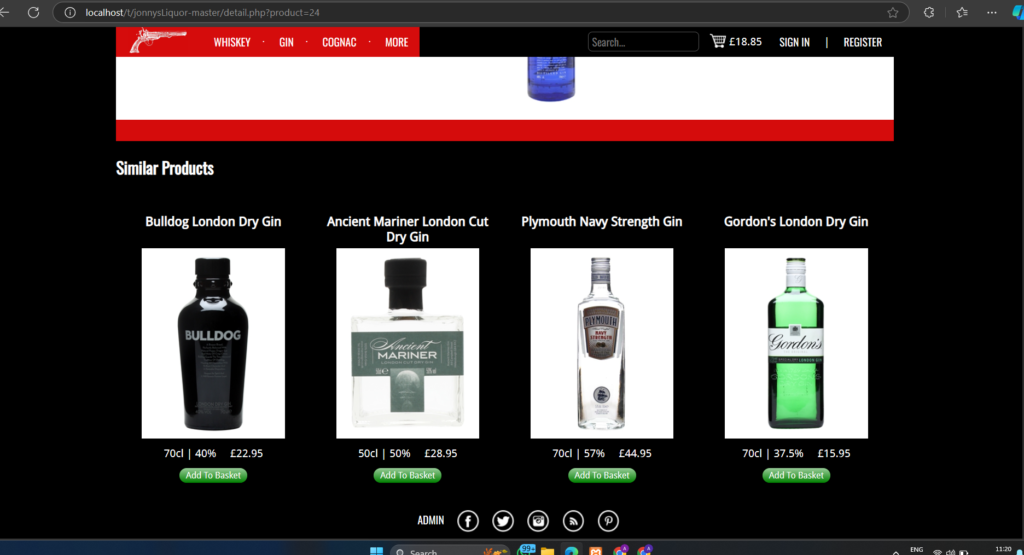Click the Ancient Mariner bottle image

click(x=408, y=343)
